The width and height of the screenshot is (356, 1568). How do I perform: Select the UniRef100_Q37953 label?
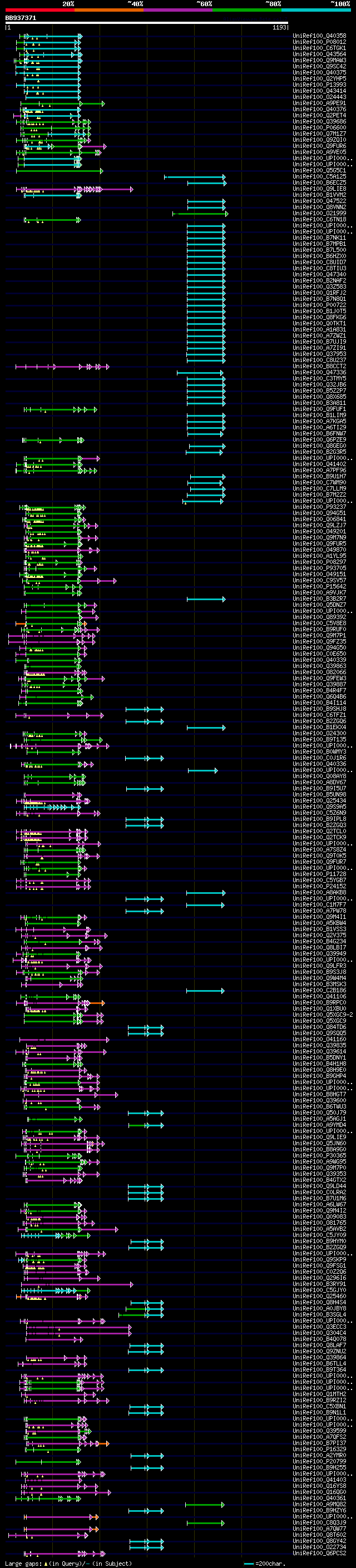(x=319, y=354)
